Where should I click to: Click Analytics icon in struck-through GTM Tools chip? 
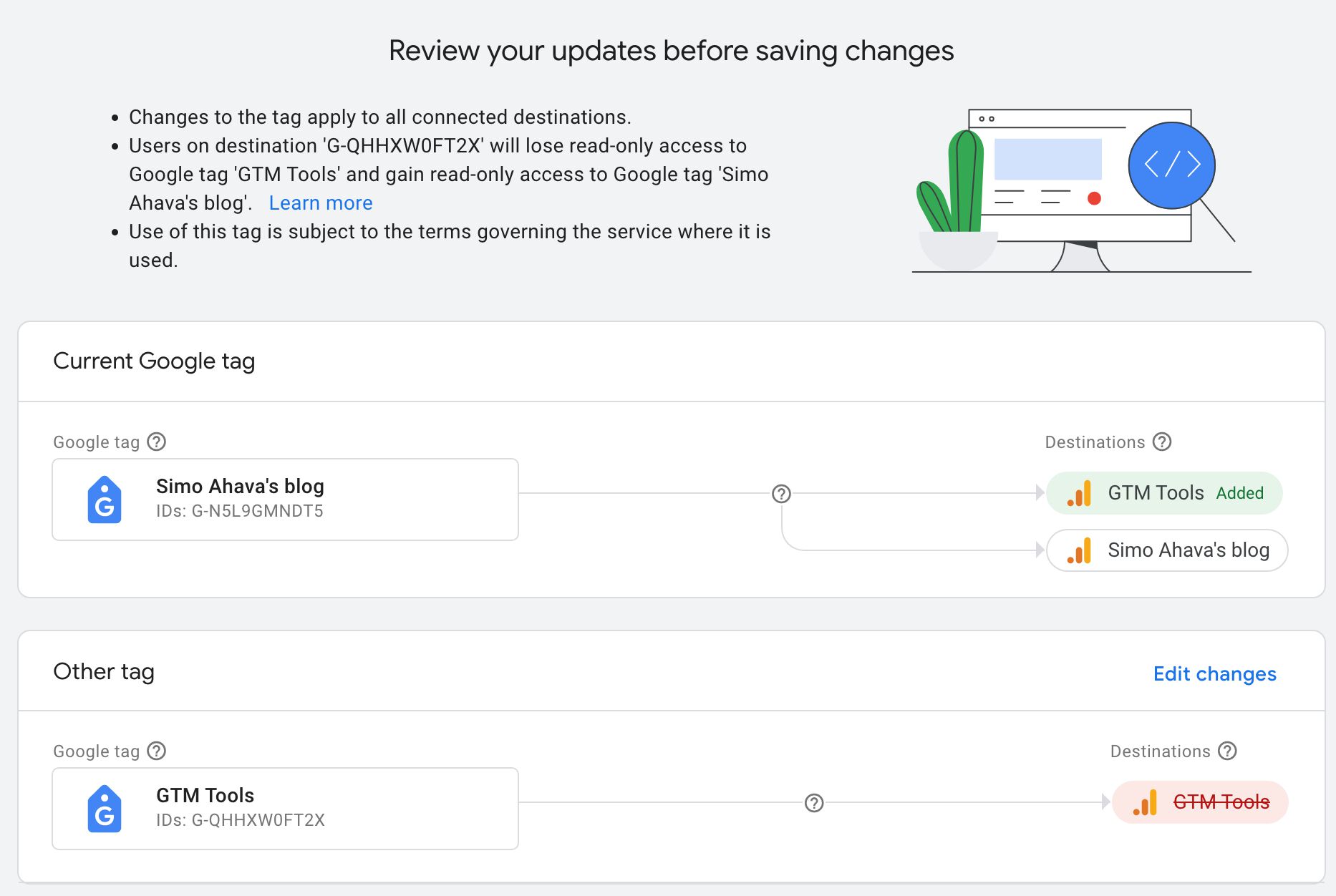click(1145, 802)
